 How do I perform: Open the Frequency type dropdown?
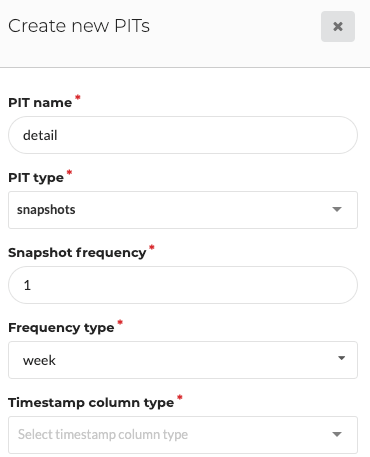[183, 360]
